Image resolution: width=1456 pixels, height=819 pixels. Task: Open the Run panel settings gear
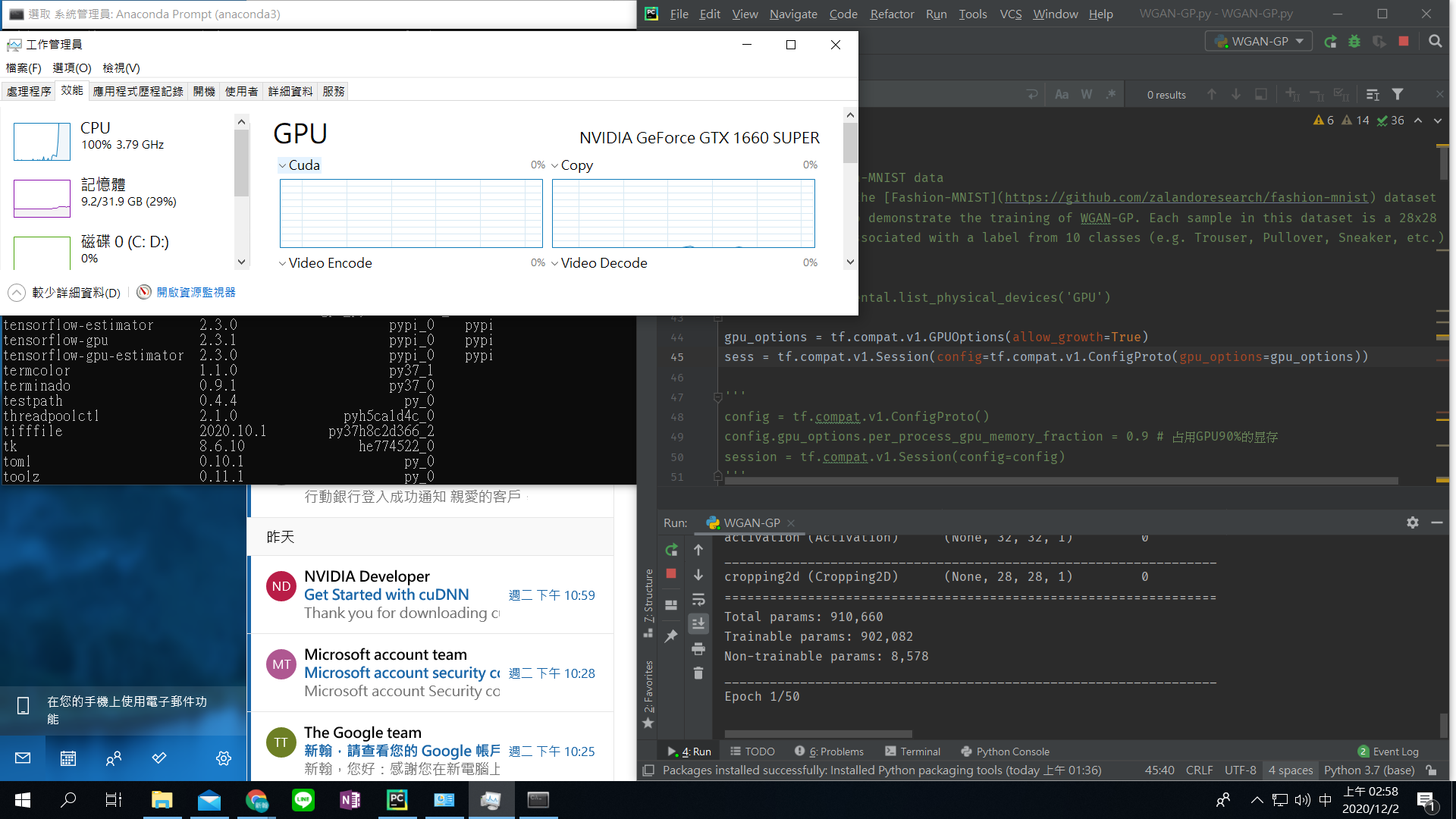[1412, 522]
